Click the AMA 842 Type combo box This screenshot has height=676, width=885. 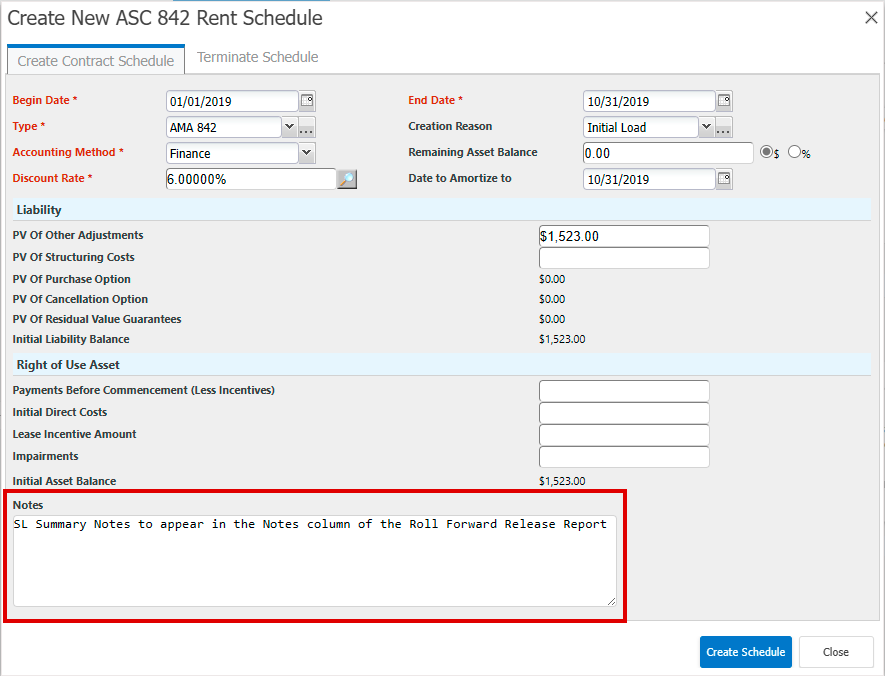[224, 128]
